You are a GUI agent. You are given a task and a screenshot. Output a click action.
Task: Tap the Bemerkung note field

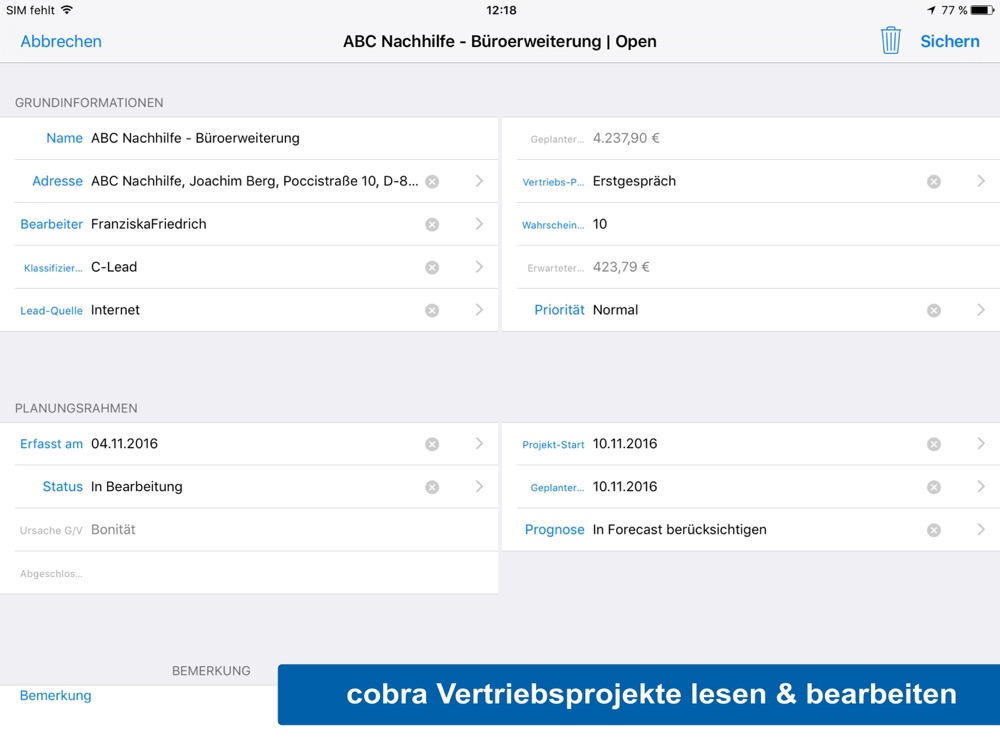point(55,696)
